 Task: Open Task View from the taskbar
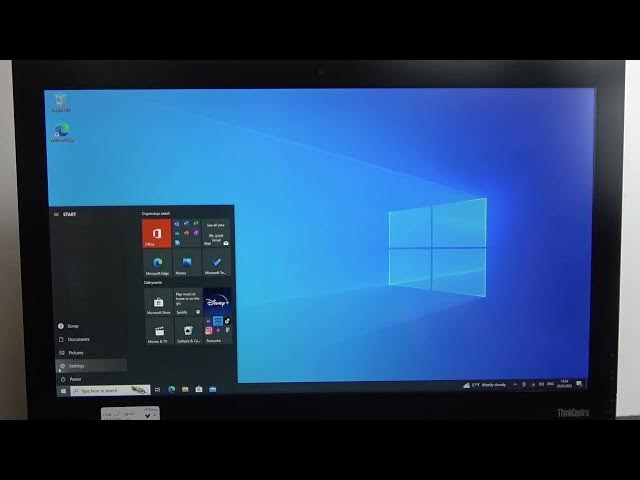[x=158, y=390]
